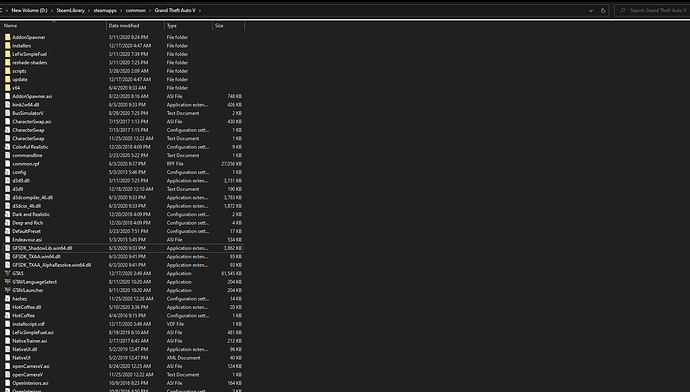The height and width of the screenshot is (392, 690).
Task: Click the bink2w64.dll file icon
Action: tap(7, 105)
